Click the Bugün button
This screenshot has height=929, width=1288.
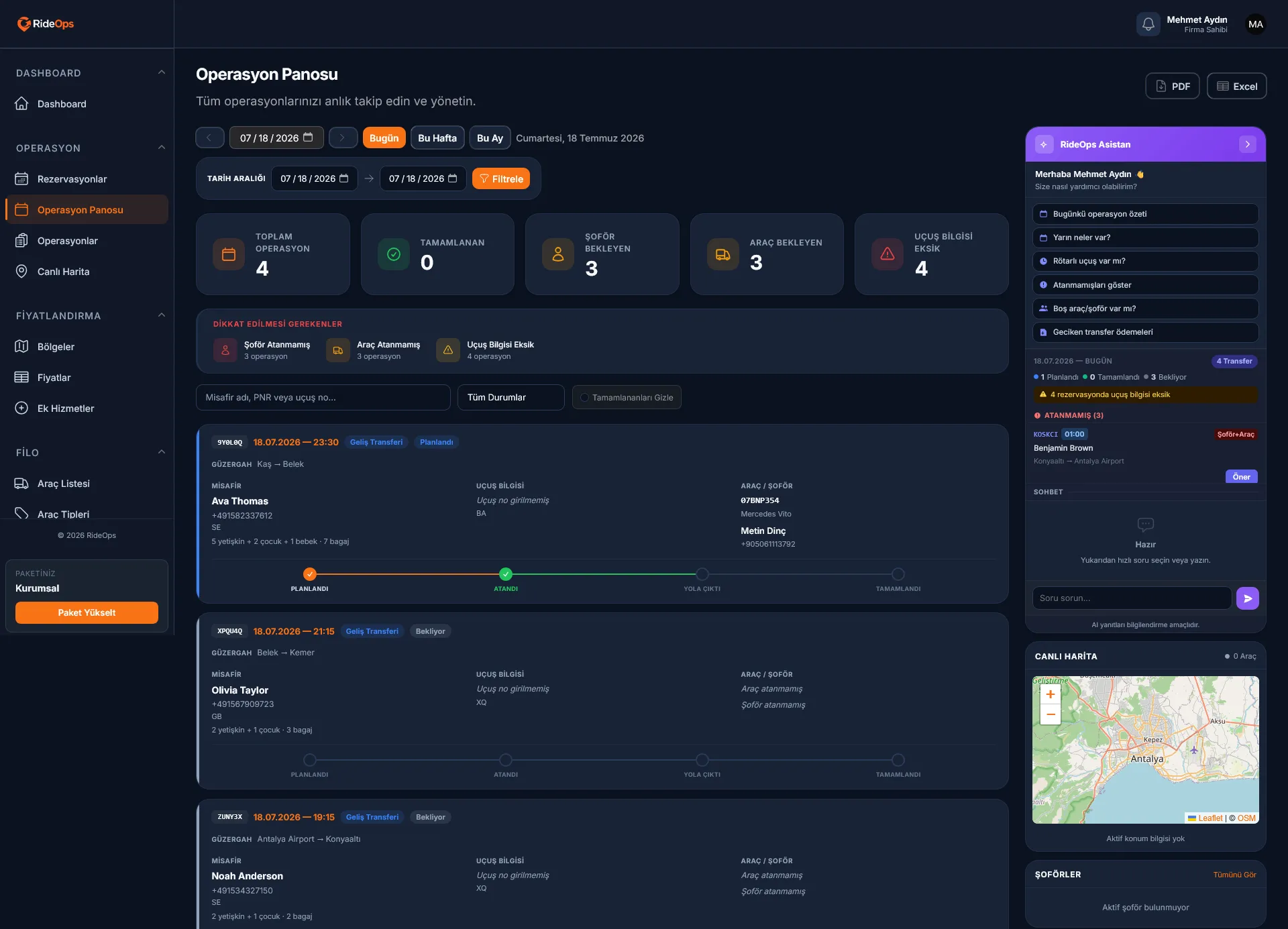tap(384, 138)
